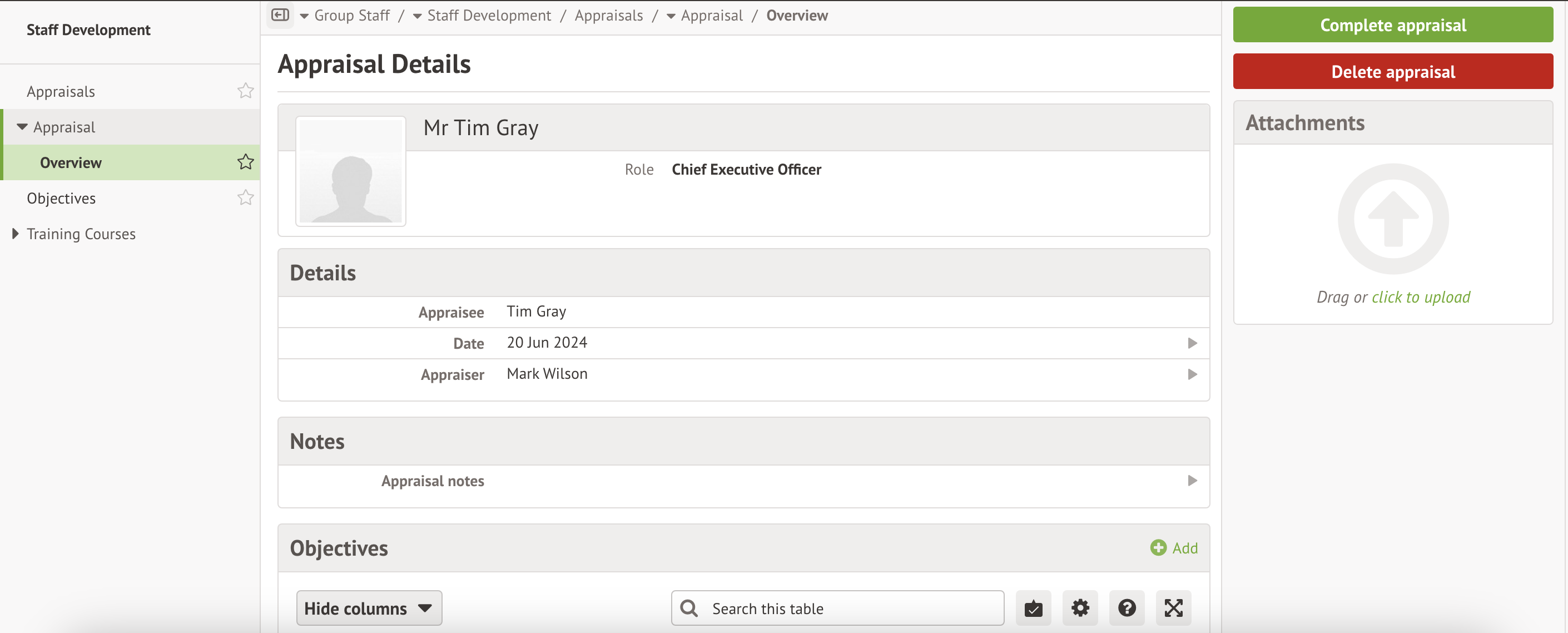Open the table help question mark icon
1568x633 pixels.
1126,607
